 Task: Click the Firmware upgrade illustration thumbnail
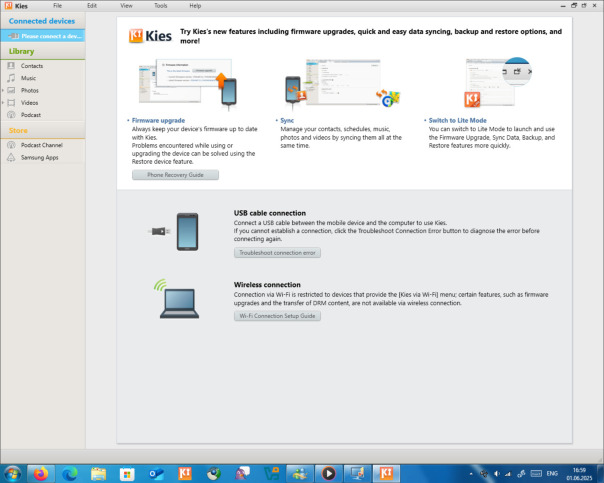[188, 84]
